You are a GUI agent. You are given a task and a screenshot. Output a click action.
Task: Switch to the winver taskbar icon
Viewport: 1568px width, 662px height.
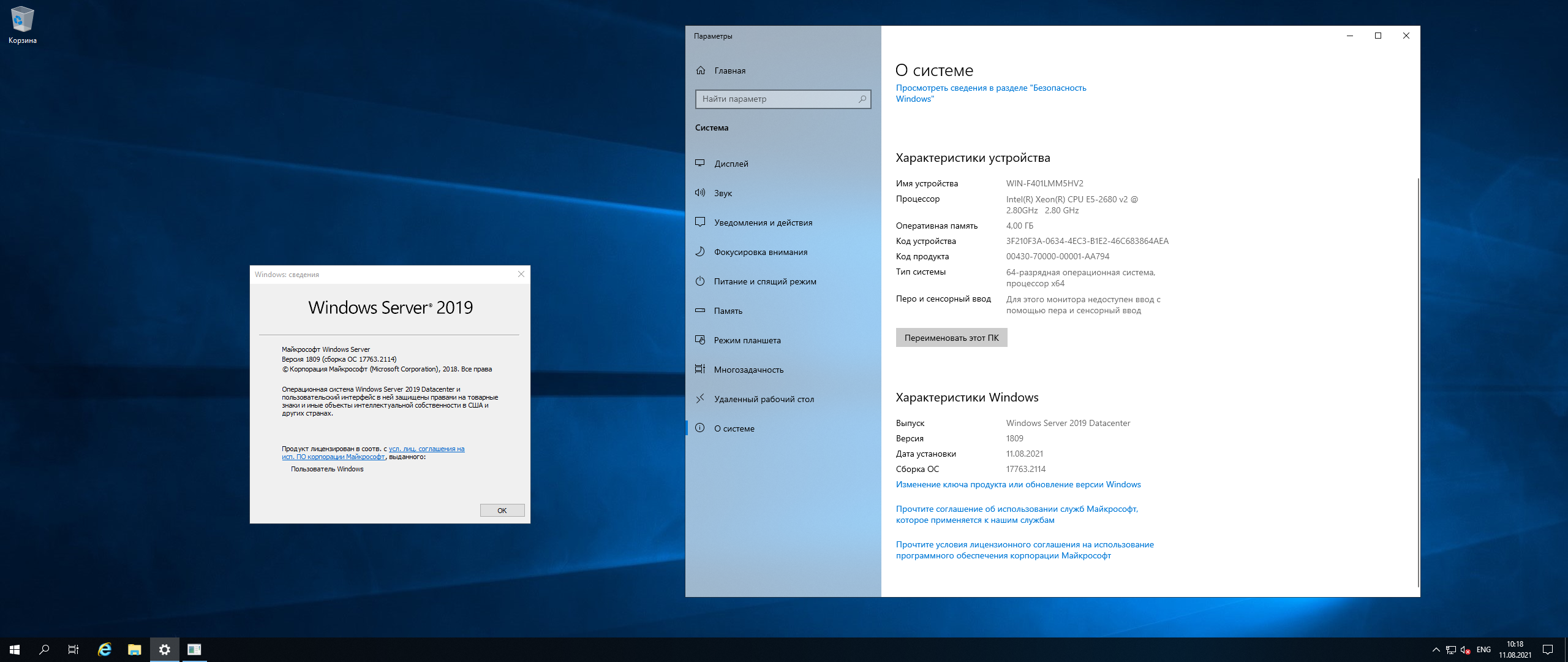pos(194,650)
